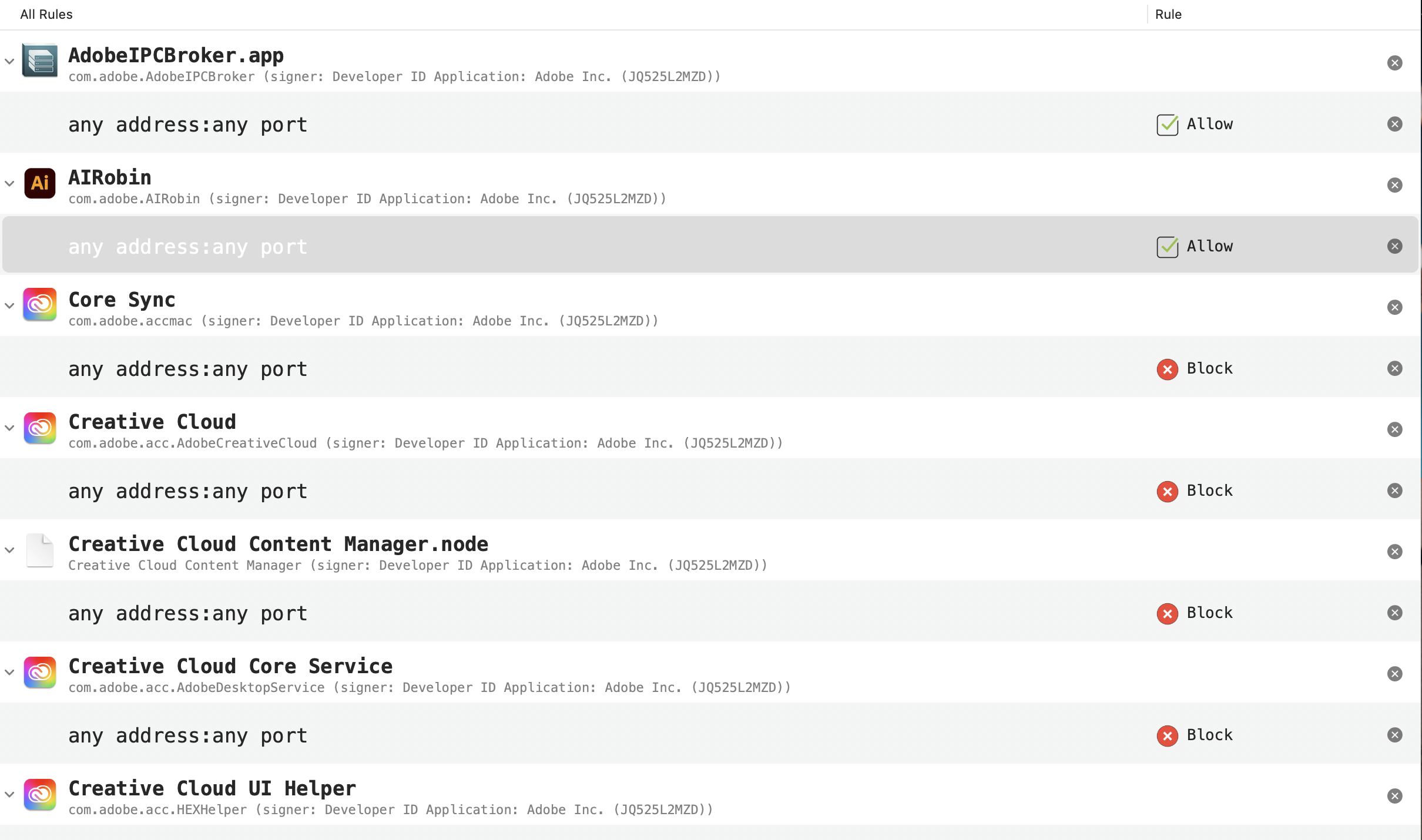
Task: Click the AIRobin Illustrator icon
Action: [40, 183]
